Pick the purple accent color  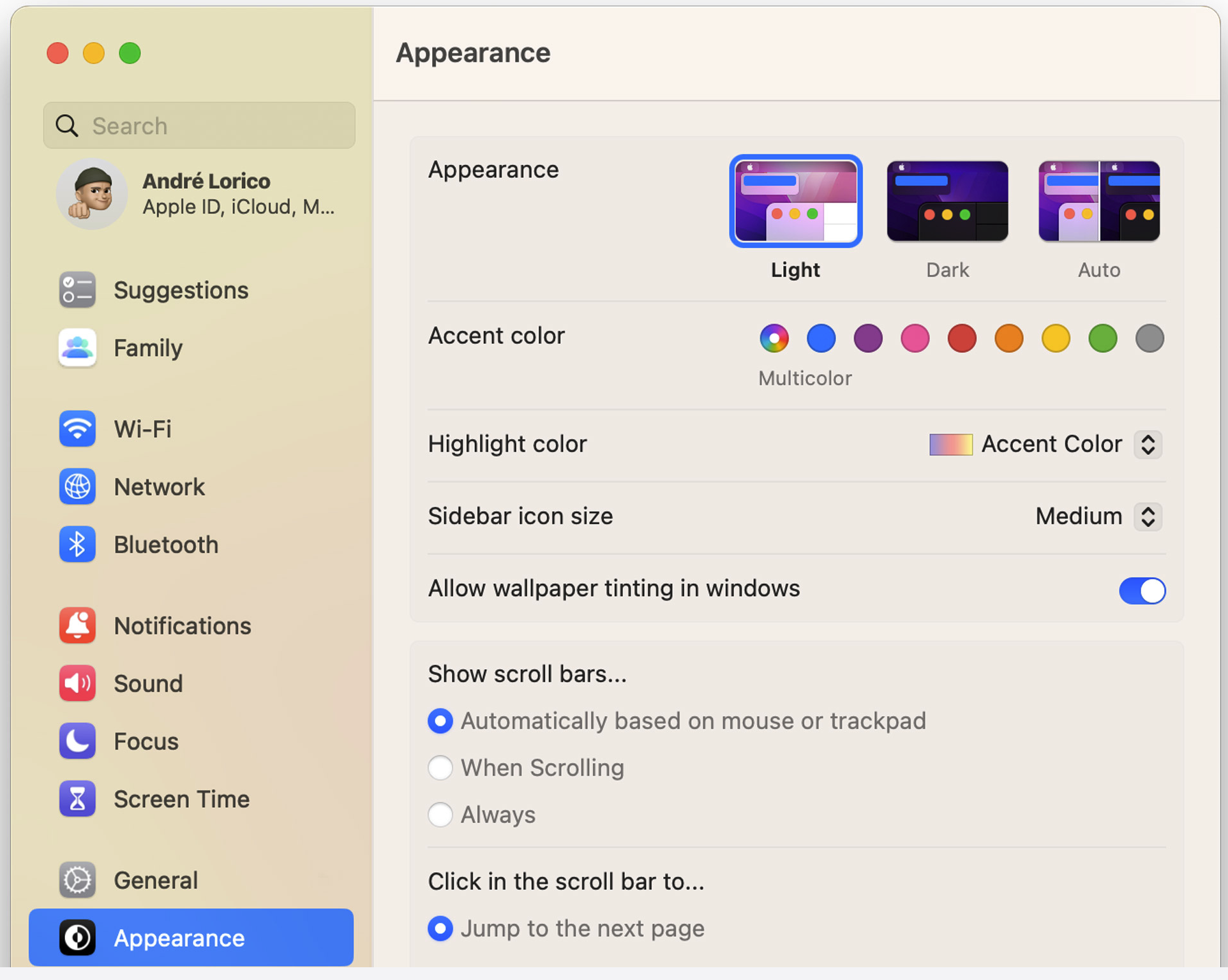(867, 338)
